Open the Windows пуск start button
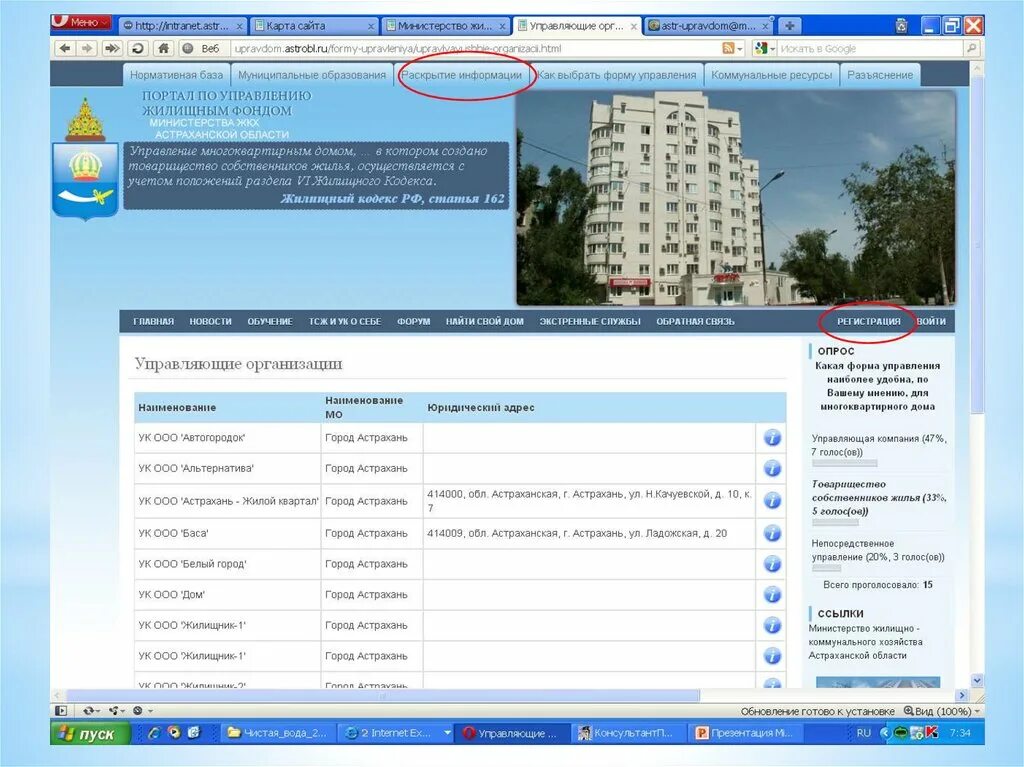This screenshot has height=767, width=1024. pos(90,733)
